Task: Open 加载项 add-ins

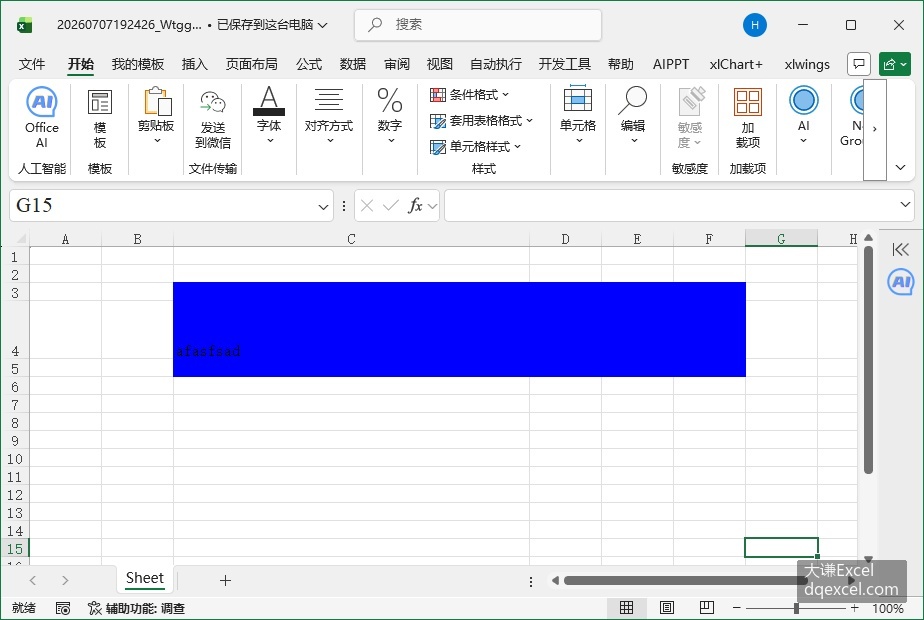Action: click(748, 118)
